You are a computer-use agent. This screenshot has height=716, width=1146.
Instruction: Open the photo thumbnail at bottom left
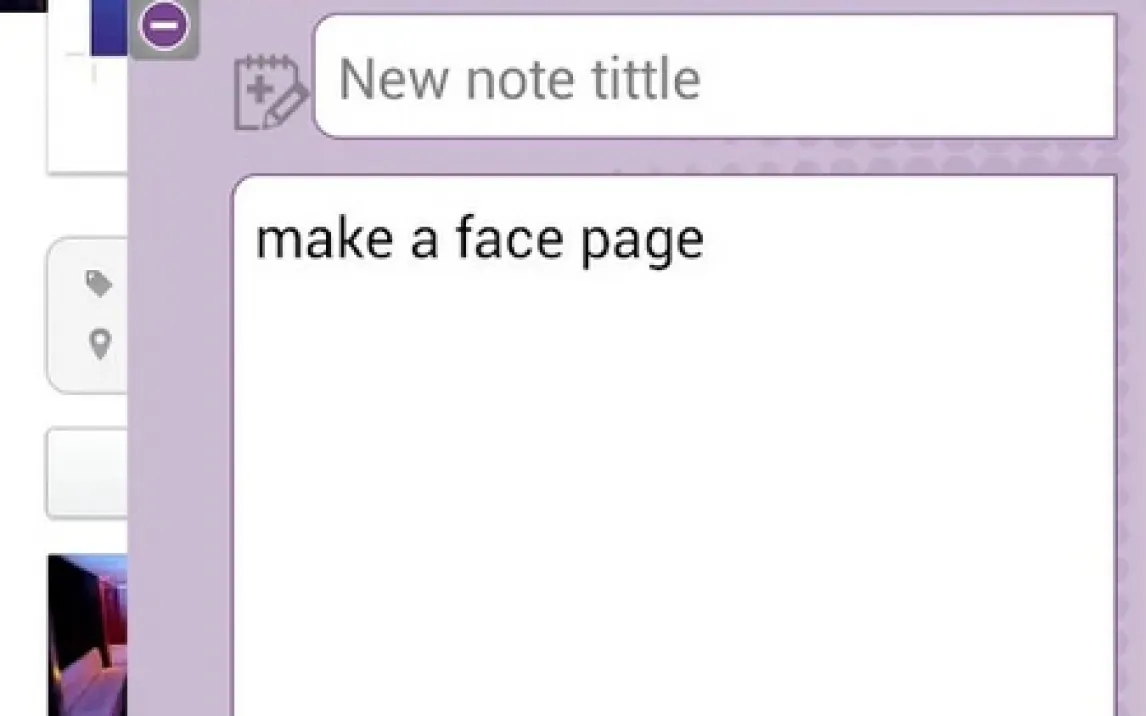point(88,635)
